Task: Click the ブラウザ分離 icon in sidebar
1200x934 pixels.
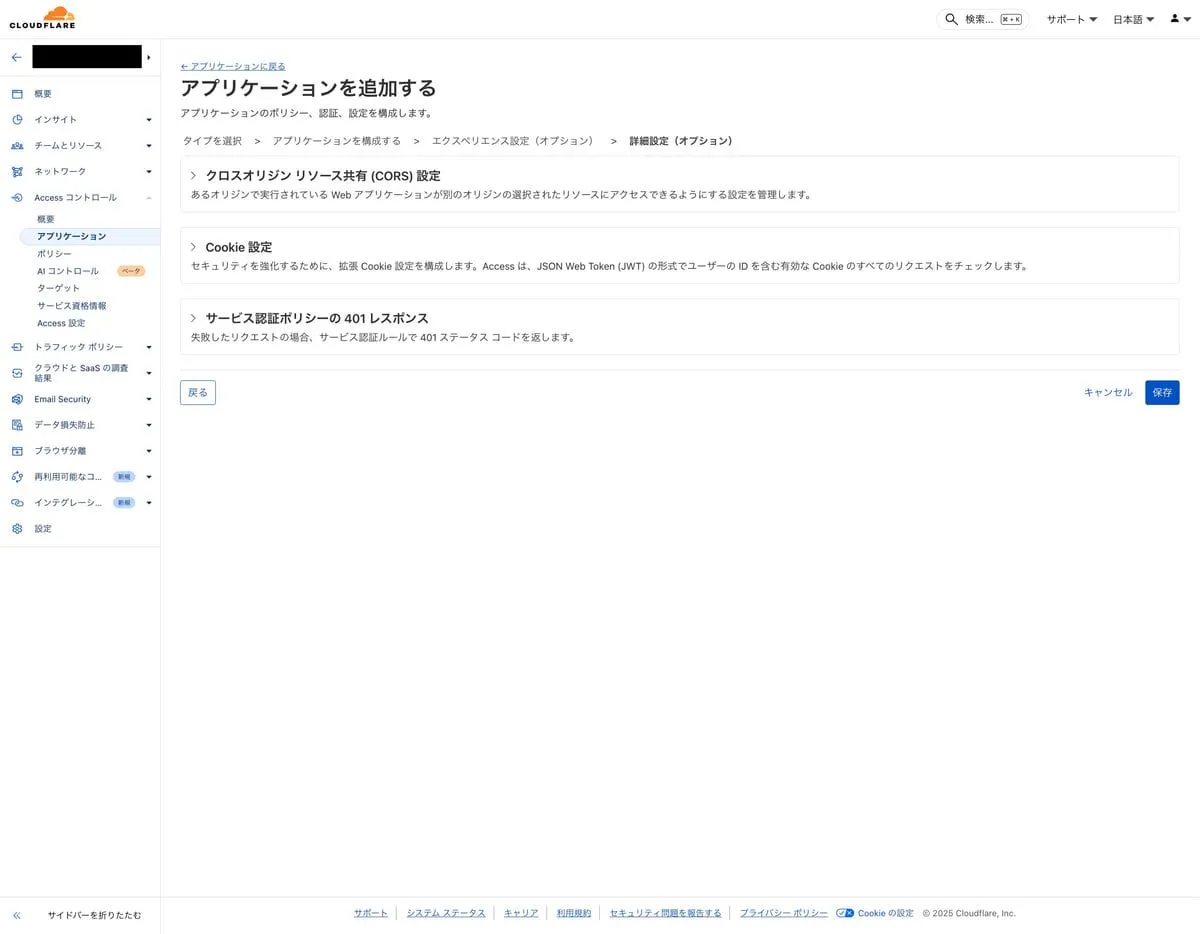Action: pyautogui.click(x=17, y=451)
